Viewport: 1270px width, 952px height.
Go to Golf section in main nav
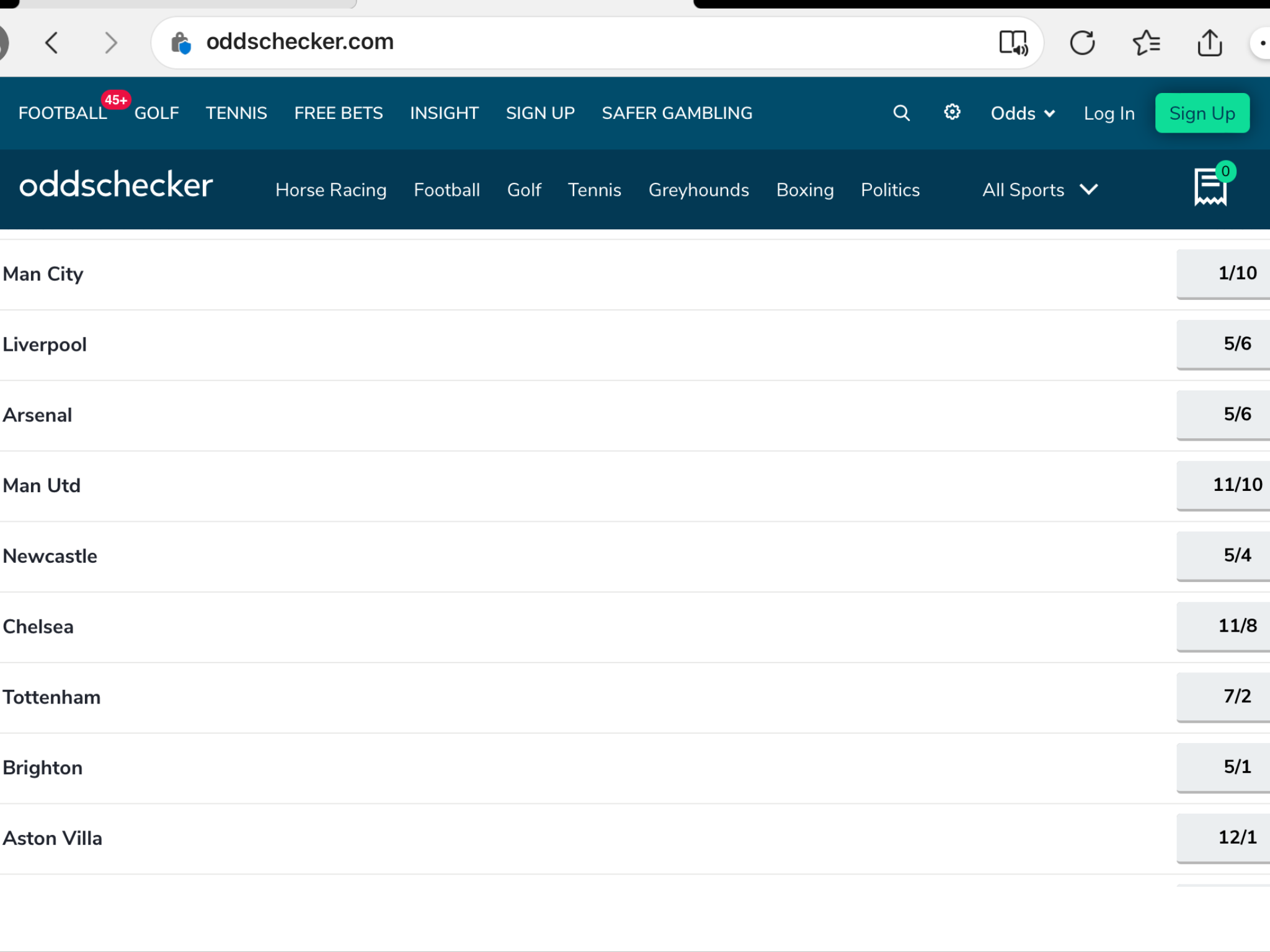pyautogui.click(x=524, y=190)
